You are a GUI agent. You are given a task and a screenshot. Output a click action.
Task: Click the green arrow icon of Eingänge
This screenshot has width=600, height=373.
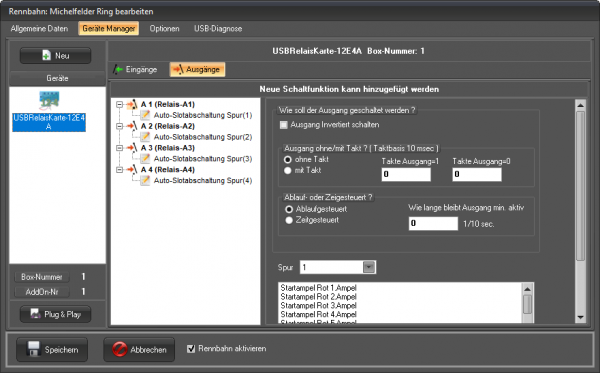118,69
